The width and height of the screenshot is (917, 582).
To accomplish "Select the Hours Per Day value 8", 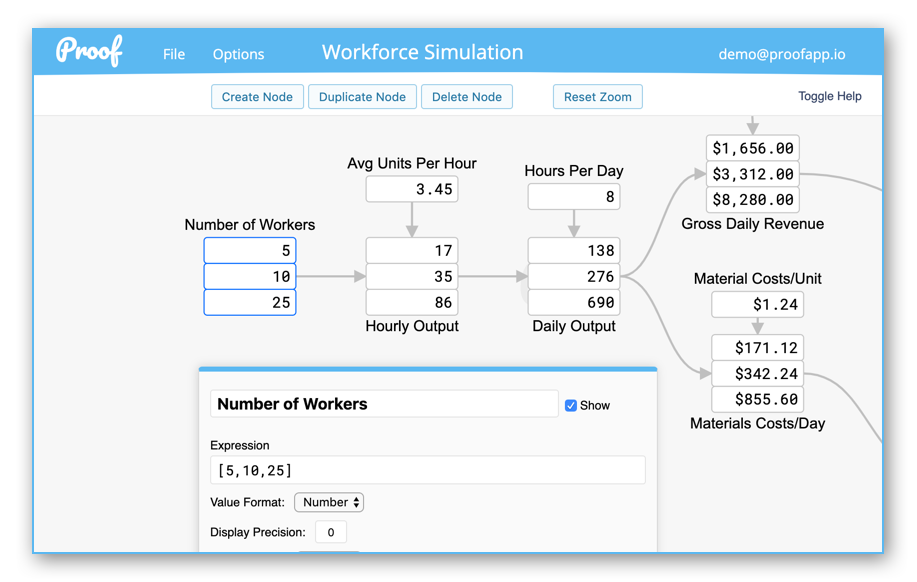I will [x=574, y=197].
